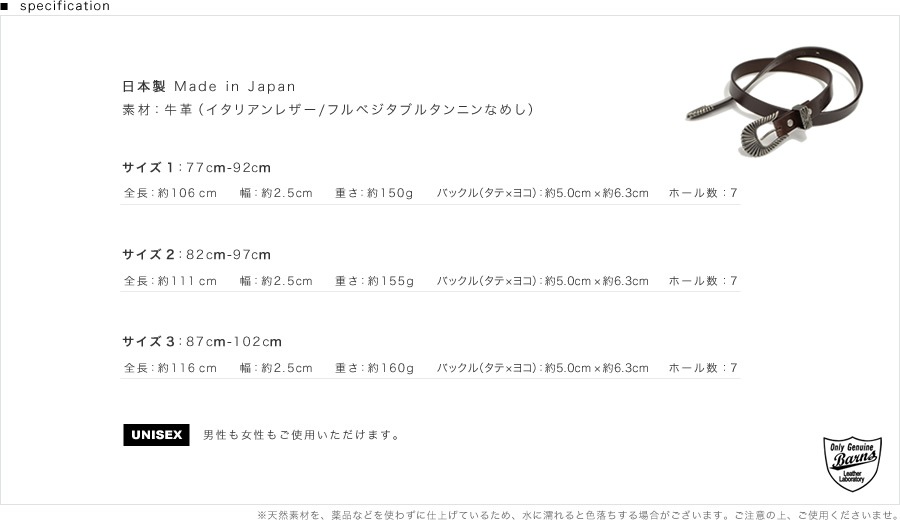Viewport: 900px width, 520px height.
Task: Click the UNISEX black badge
Action: click(x=157, y=434)
